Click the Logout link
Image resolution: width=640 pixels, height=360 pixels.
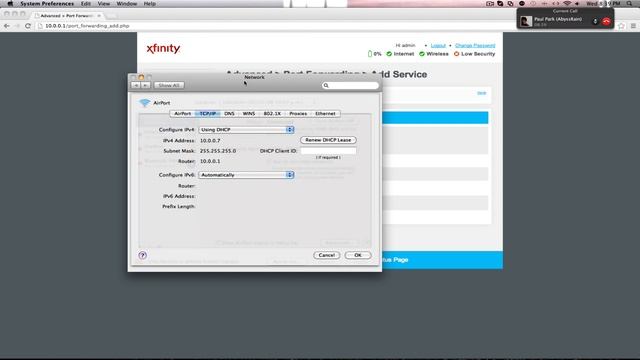[438, 45]
